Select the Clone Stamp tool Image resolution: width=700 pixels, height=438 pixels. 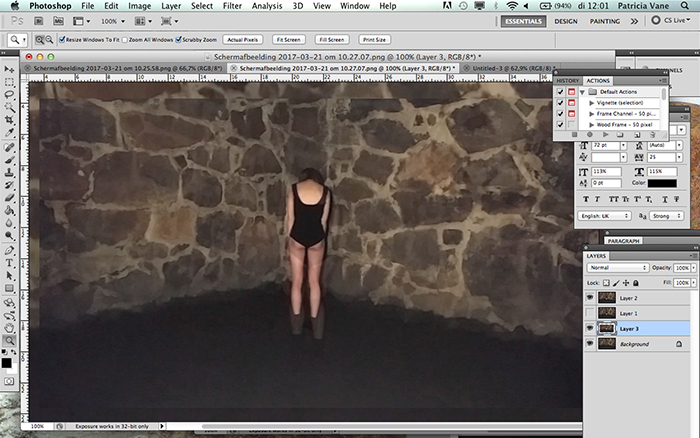(9, 172)
